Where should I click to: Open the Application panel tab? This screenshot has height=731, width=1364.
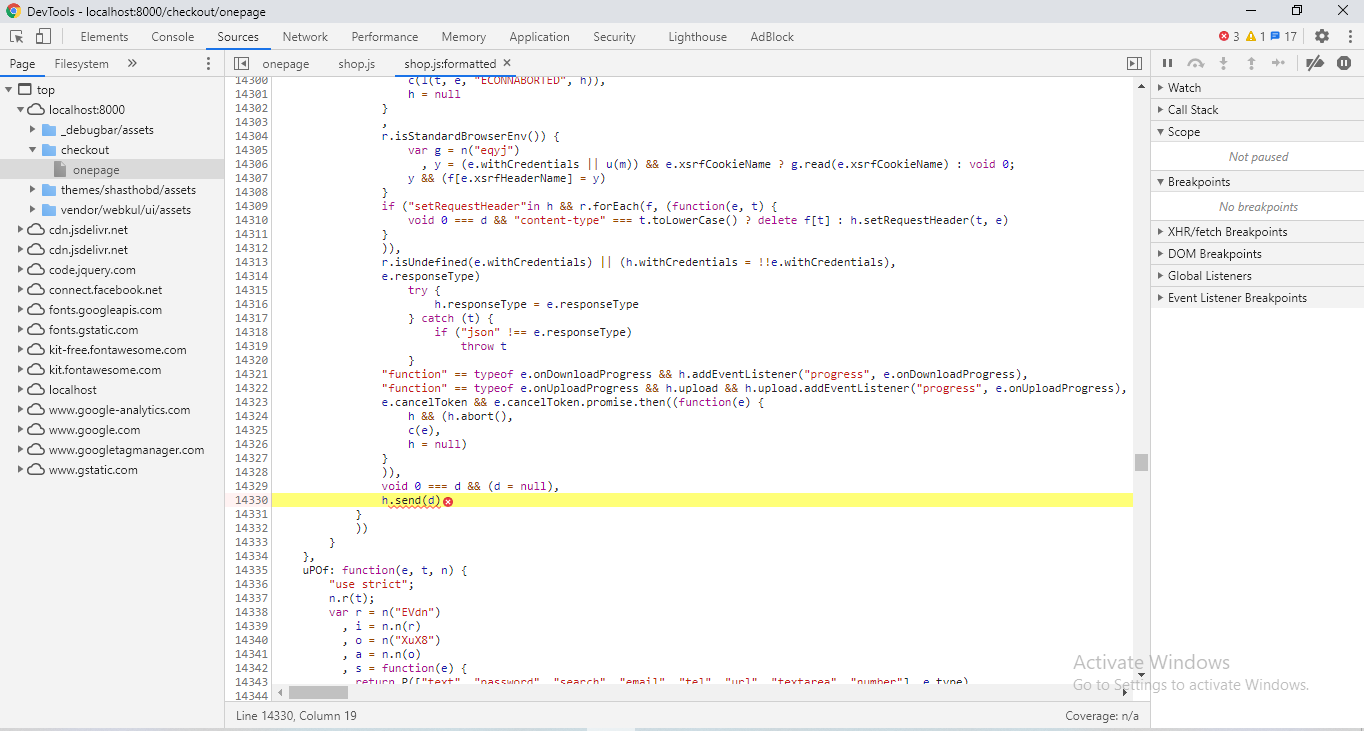click(539, 36)
